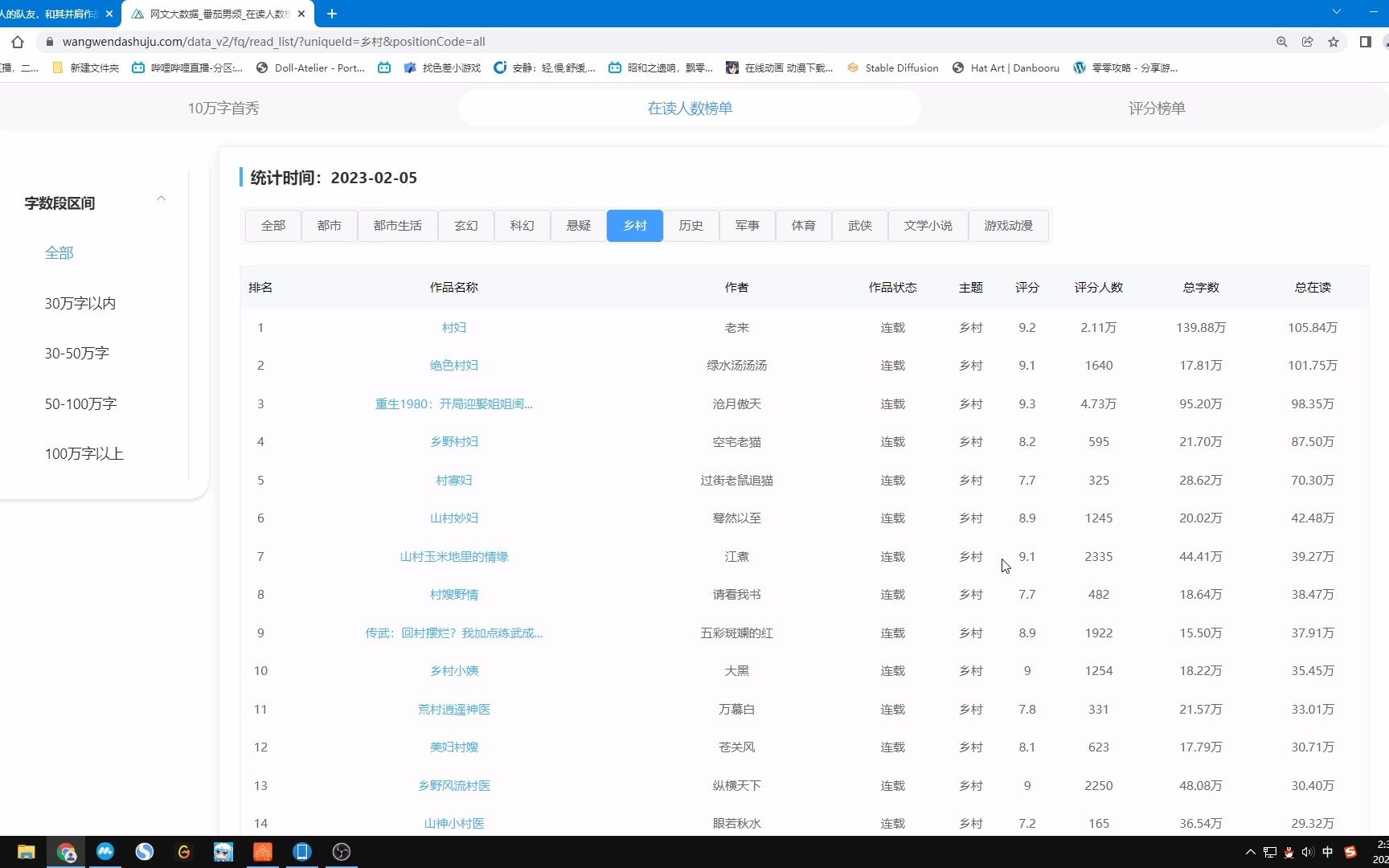The width and height of the screenshot is (1389, 868).
Task: Bookmark this page with the star icon
Action: [x=1334, y=42]
